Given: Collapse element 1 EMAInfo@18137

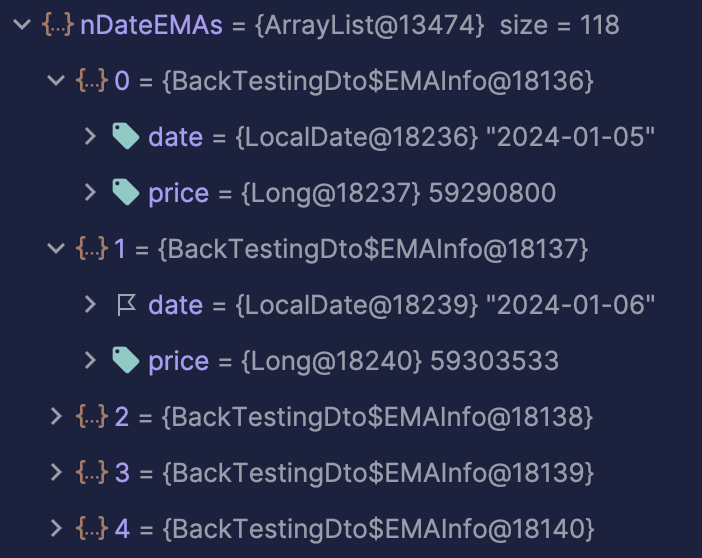Looking at the screenshot, I should tap(56, 248).
